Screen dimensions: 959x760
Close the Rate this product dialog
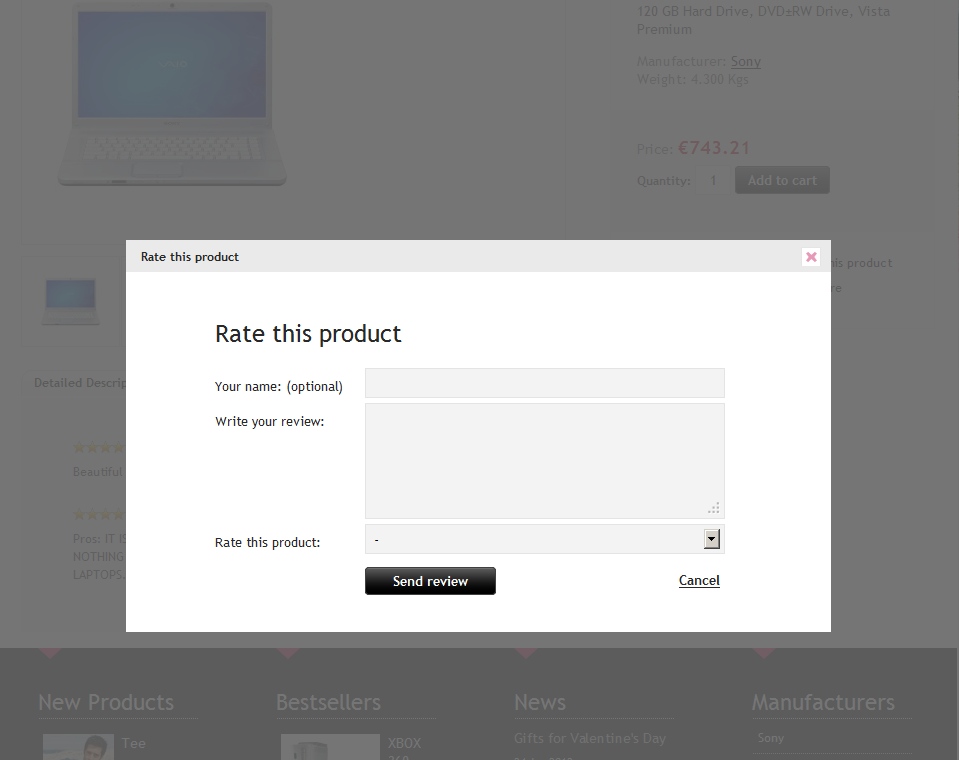pos(811,257)
